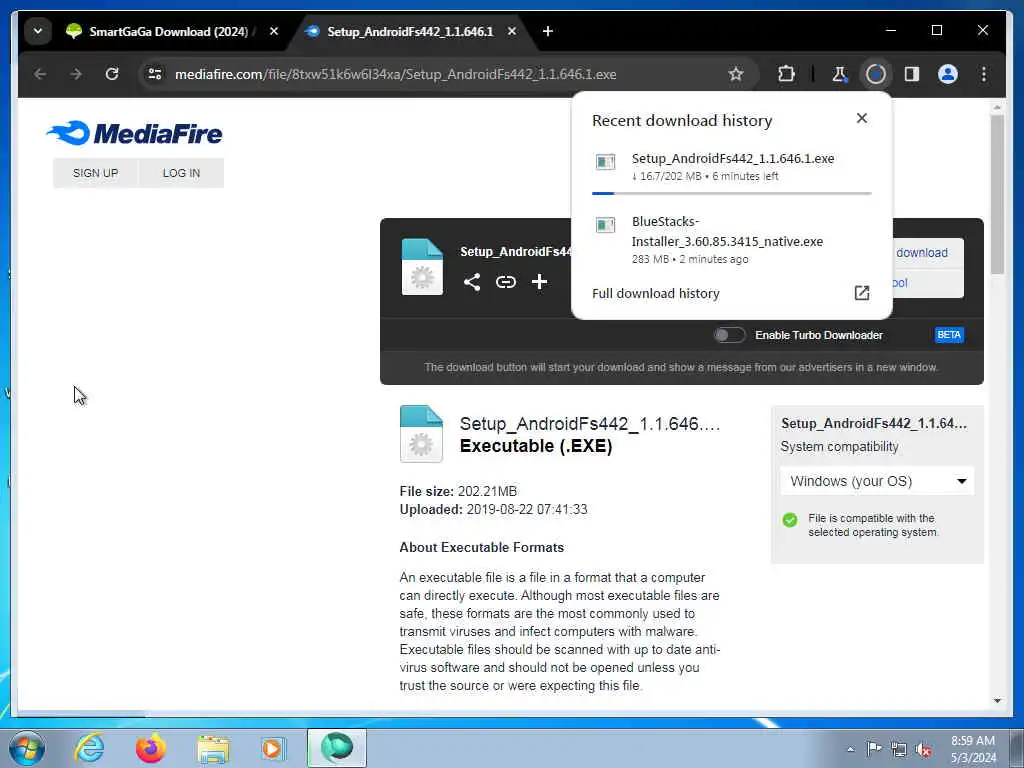Go forward to next page
Screen dimensions: 1024x768
coord(76,74)
